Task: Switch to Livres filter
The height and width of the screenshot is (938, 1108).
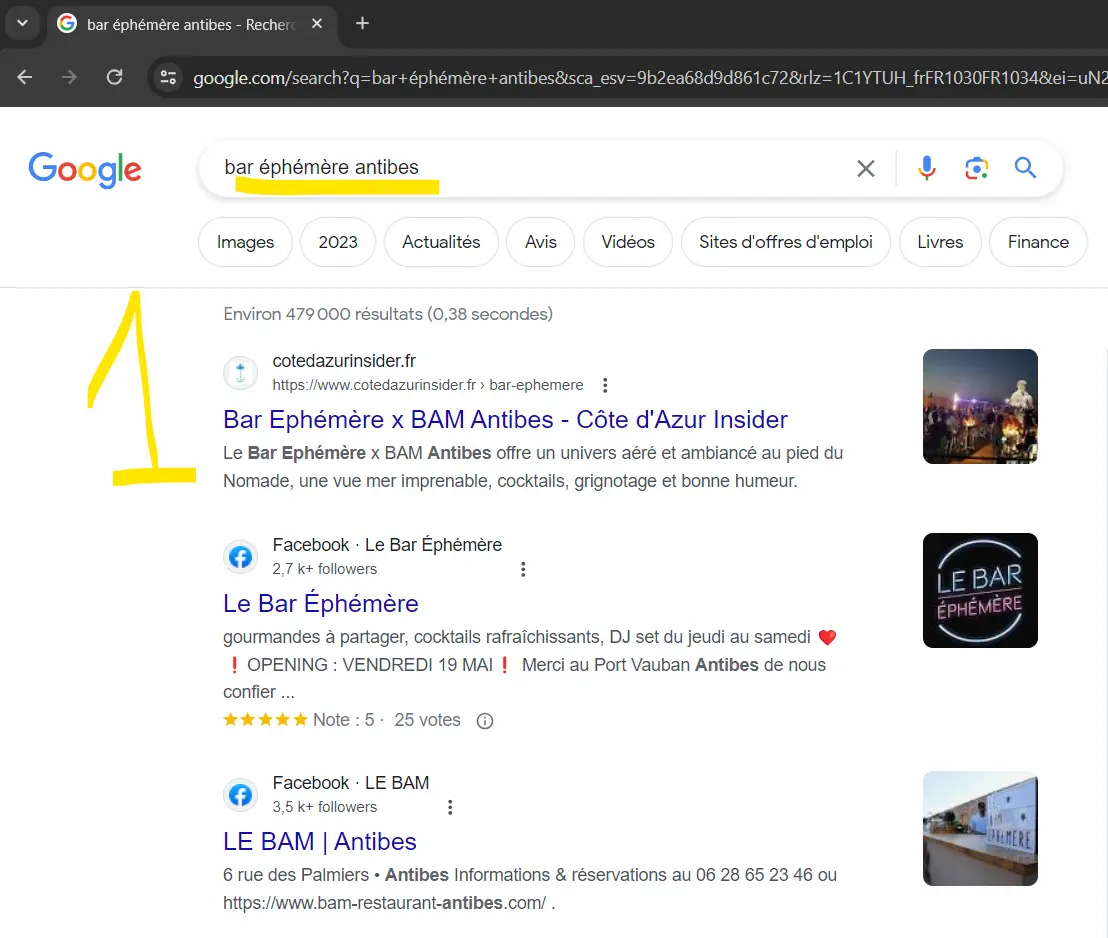Action: tap(940, 242)
